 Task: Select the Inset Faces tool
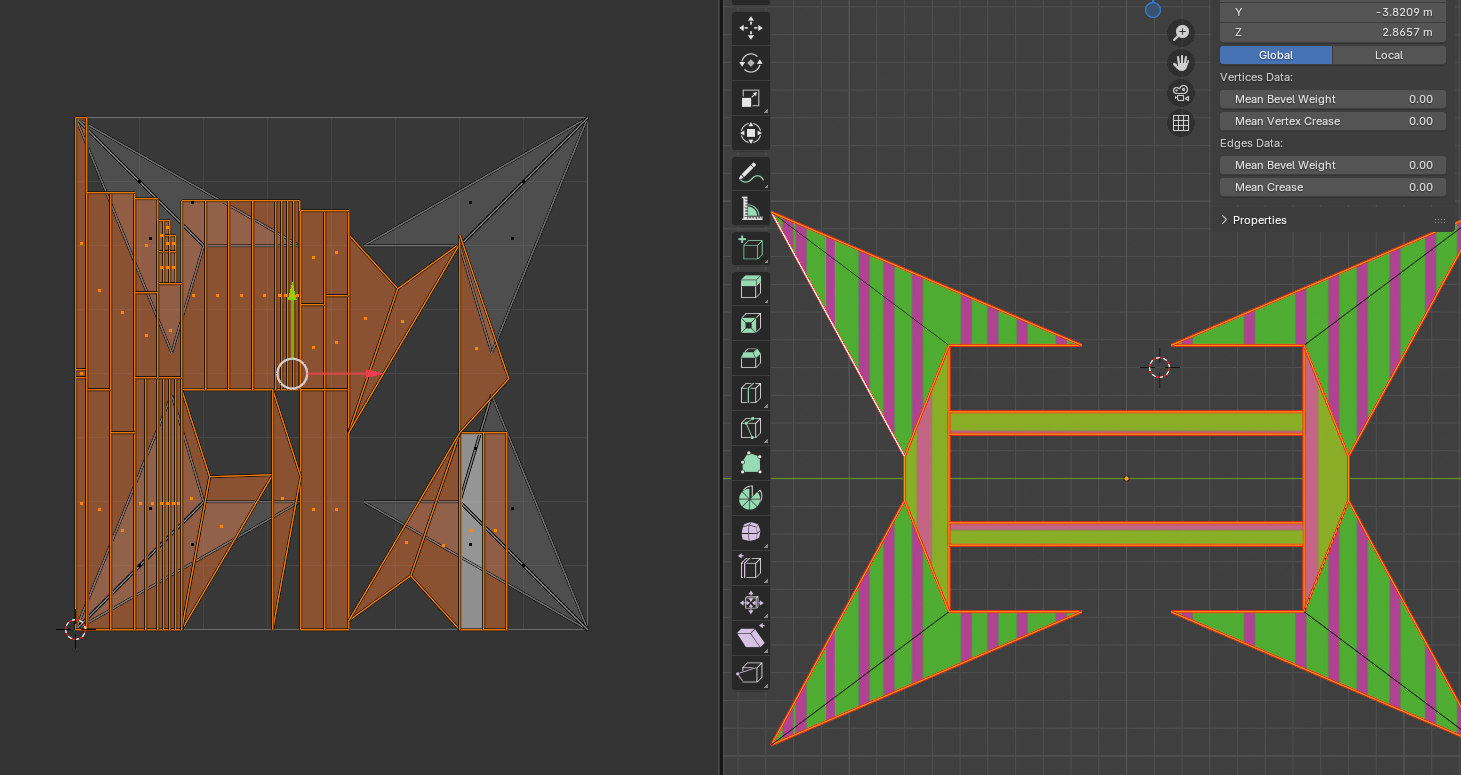pos(751,323)
